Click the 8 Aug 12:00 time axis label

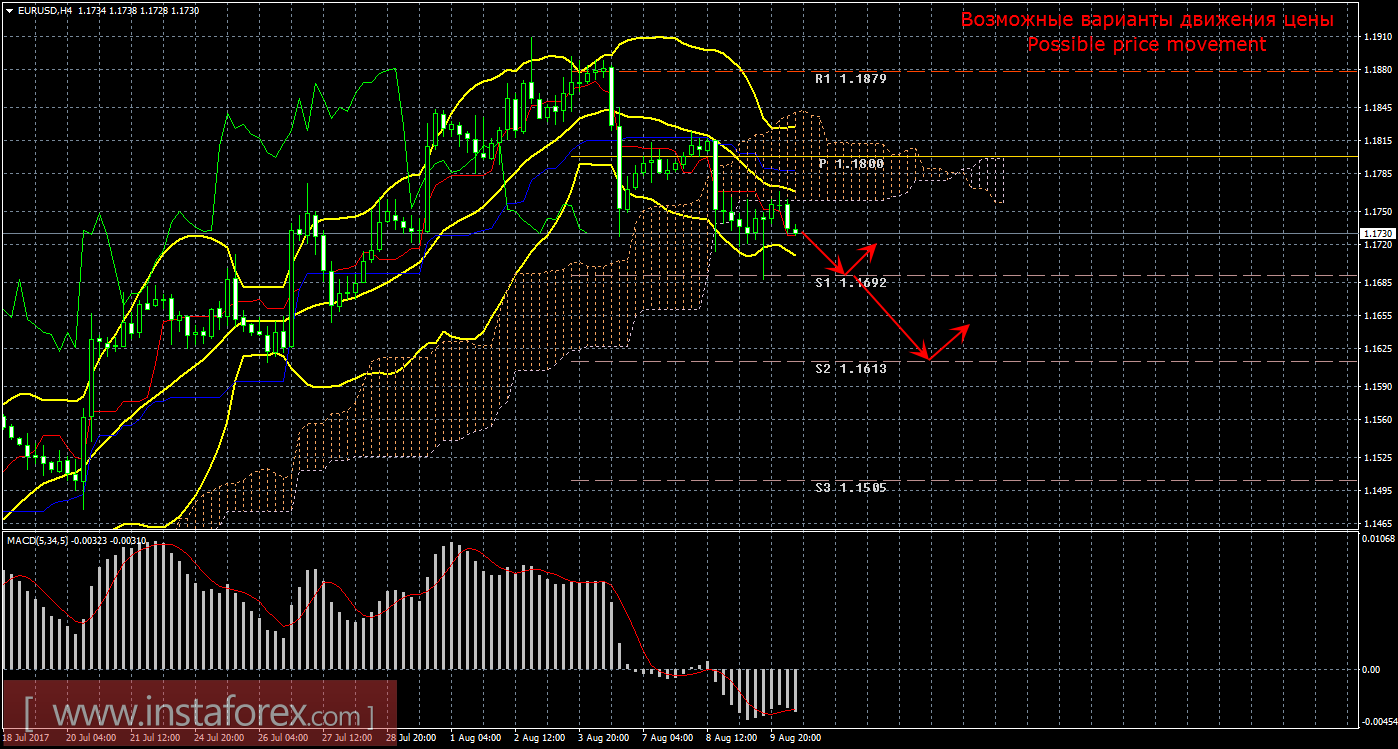click(x=731, y=739)
